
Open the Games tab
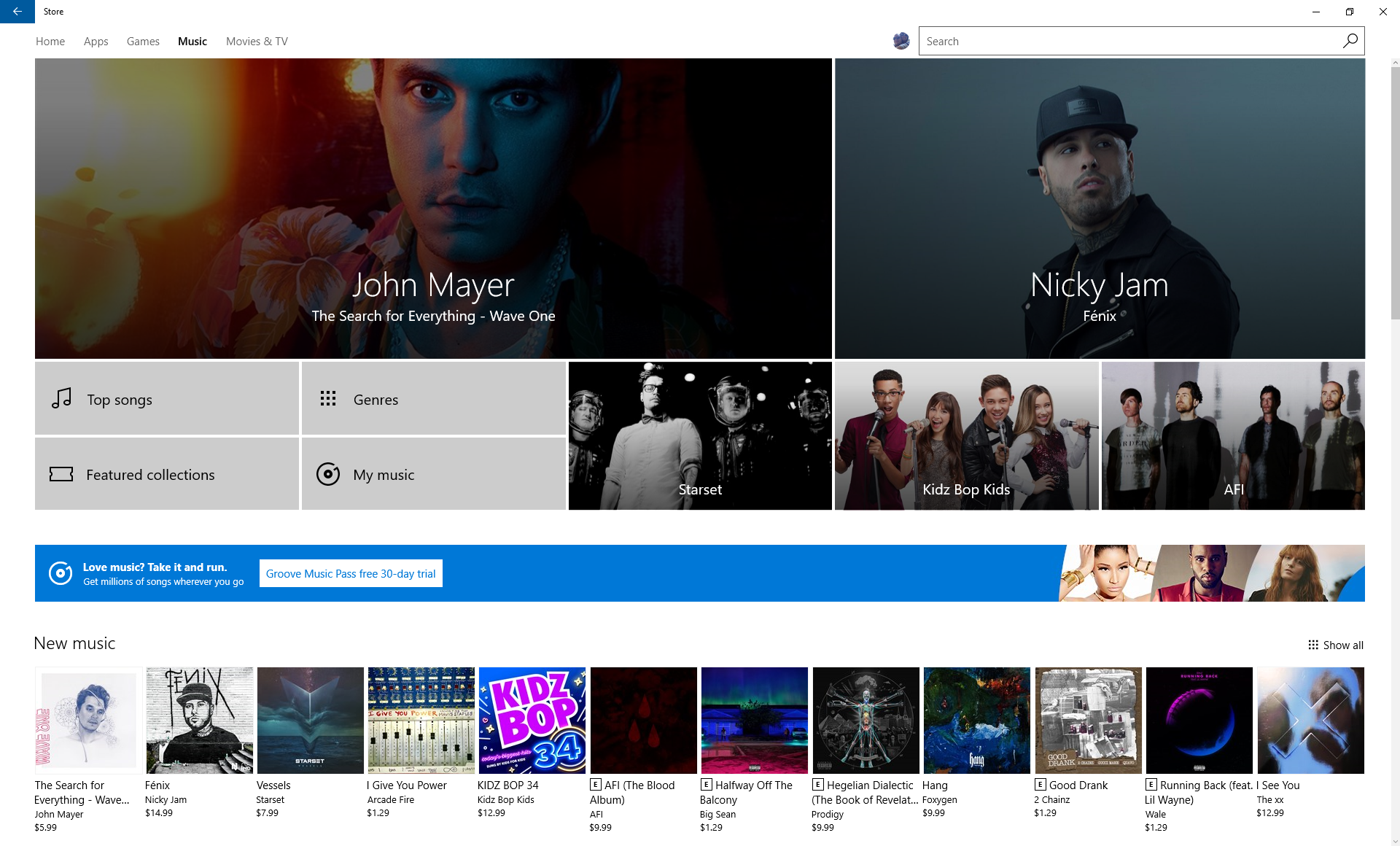pyautogui.click(x=143, y=42)
